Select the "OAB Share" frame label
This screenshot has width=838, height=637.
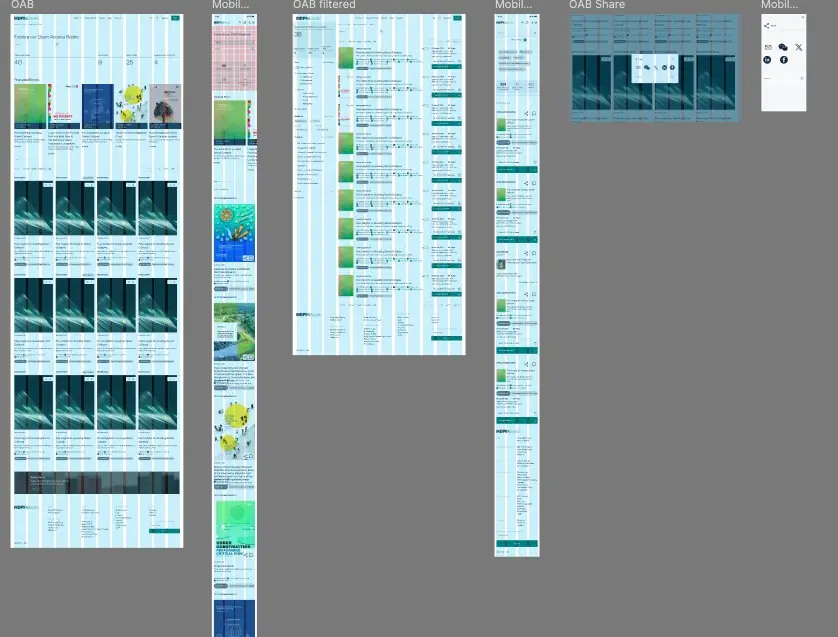coord(597,5)
